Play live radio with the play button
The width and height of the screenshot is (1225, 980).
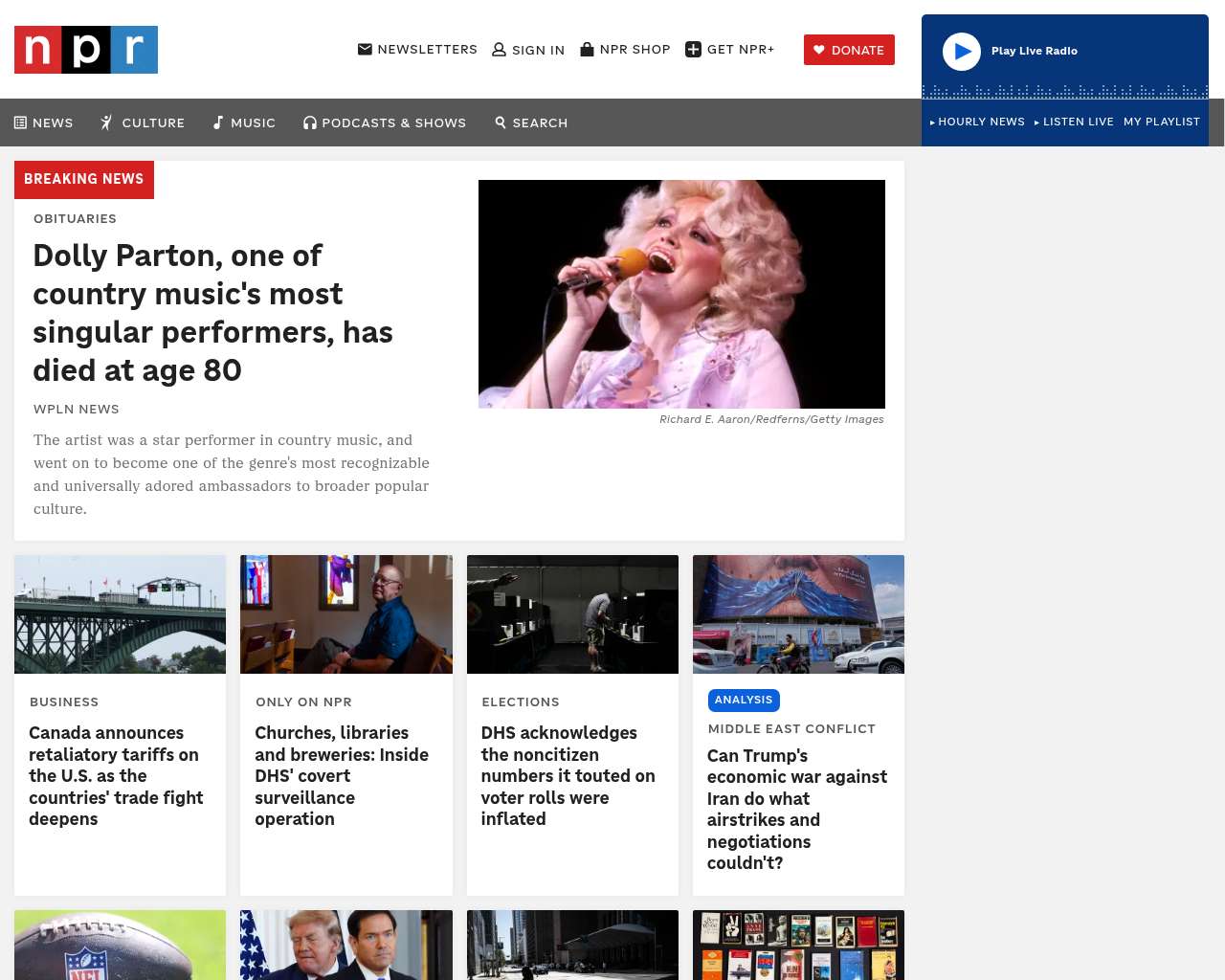tap(962, 52)
